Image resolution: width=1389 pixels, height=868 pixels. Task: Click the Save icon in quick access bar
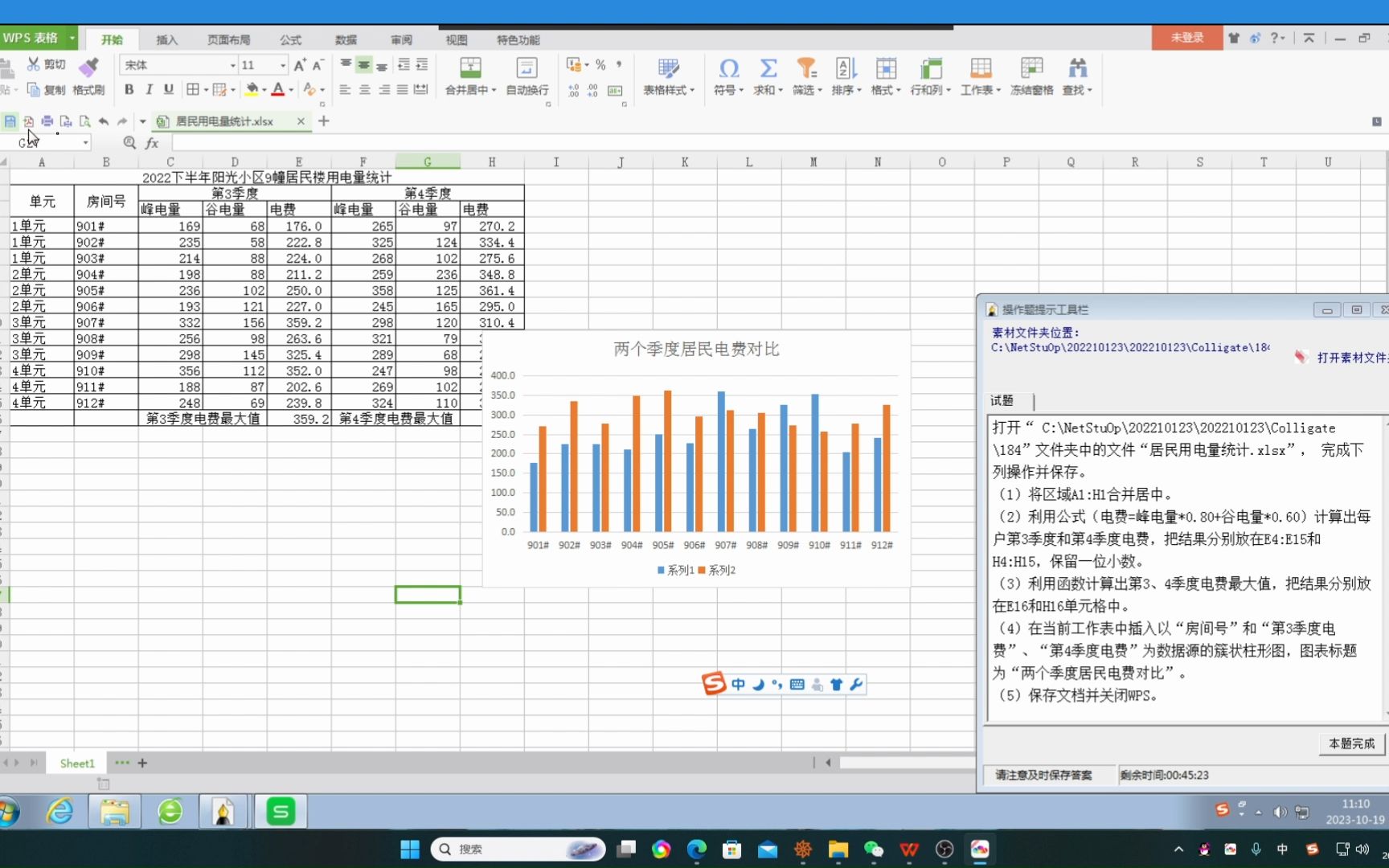[10, 121]
